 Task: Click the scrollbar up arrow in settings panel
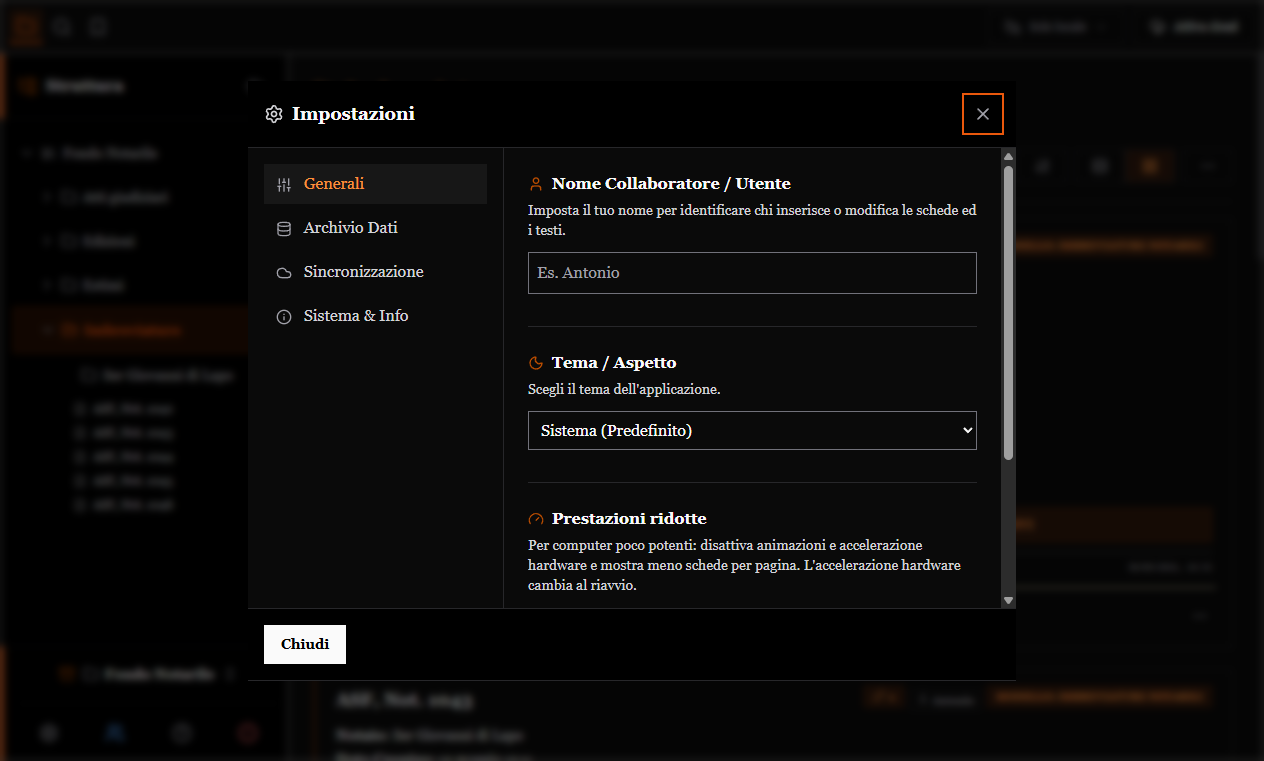point(1009,157)
